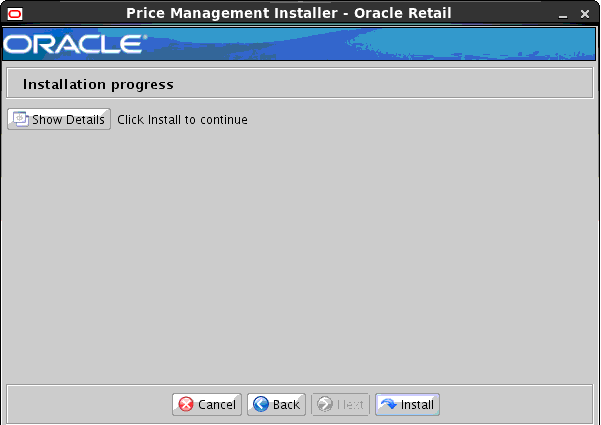Image resolution: width=601 pixels, height=425 pixels.
Task: Minimize the Price Management Installer window
Action: tap(563, 15)
